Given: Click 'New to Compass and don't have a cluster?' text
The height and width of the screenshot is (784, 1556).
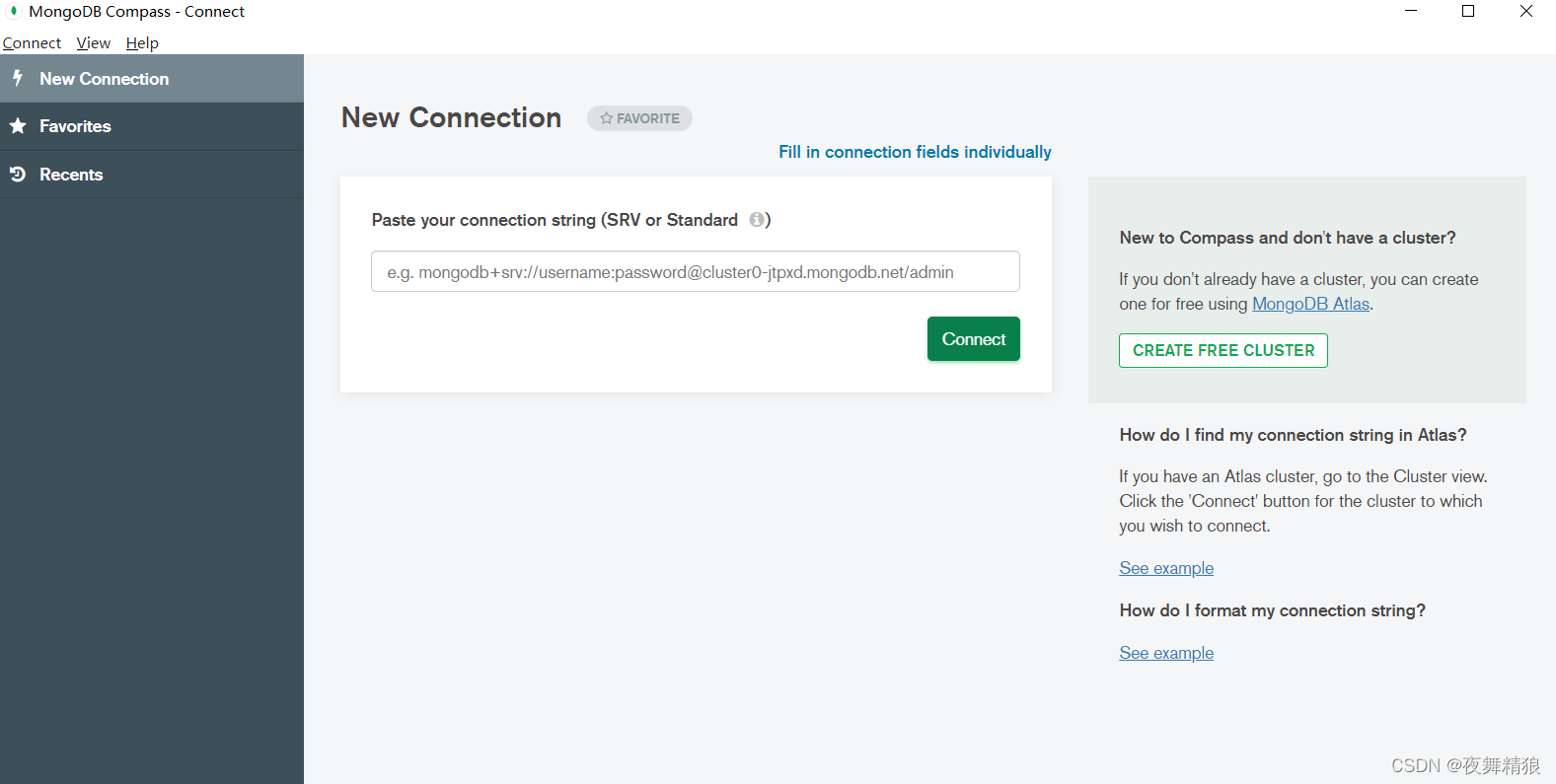Looking at the screenshot, I should pyautogui.click(x=1288, y=238).
